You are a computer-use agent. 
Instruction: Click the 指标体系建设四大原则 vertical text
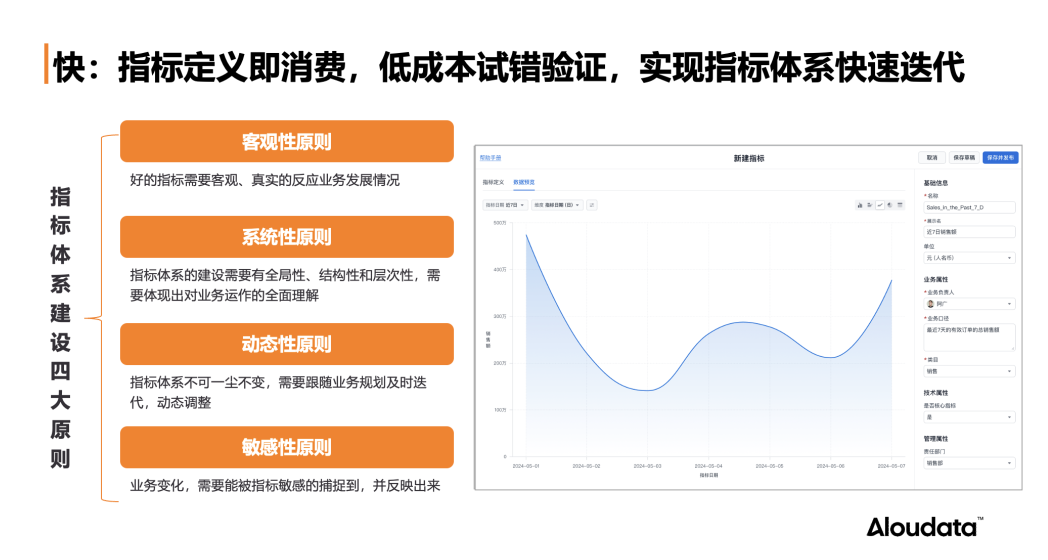60,327
